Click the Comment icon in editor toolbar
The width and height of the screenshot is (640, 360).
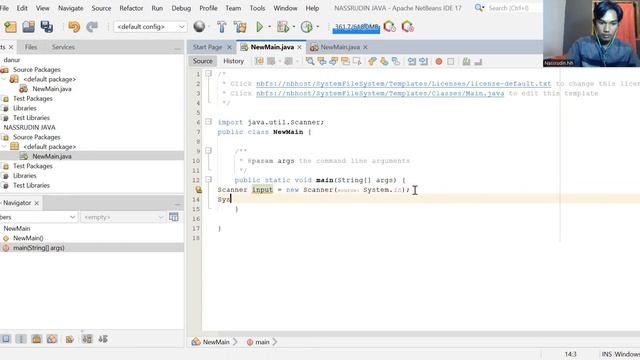[x=466, y=61]
